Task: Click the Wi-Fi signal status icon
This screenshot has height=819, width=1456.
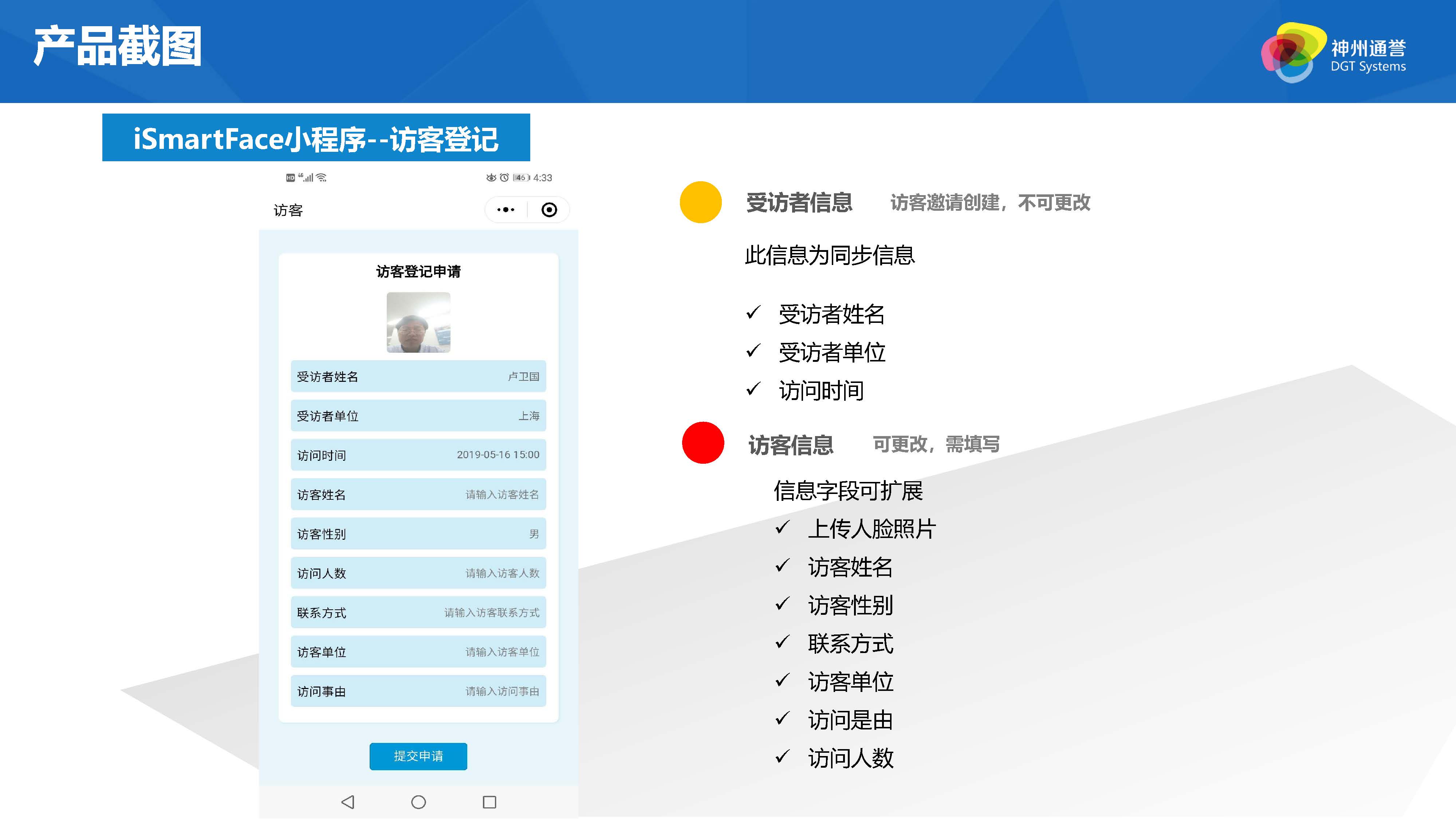Action: (x=322, y=177)
